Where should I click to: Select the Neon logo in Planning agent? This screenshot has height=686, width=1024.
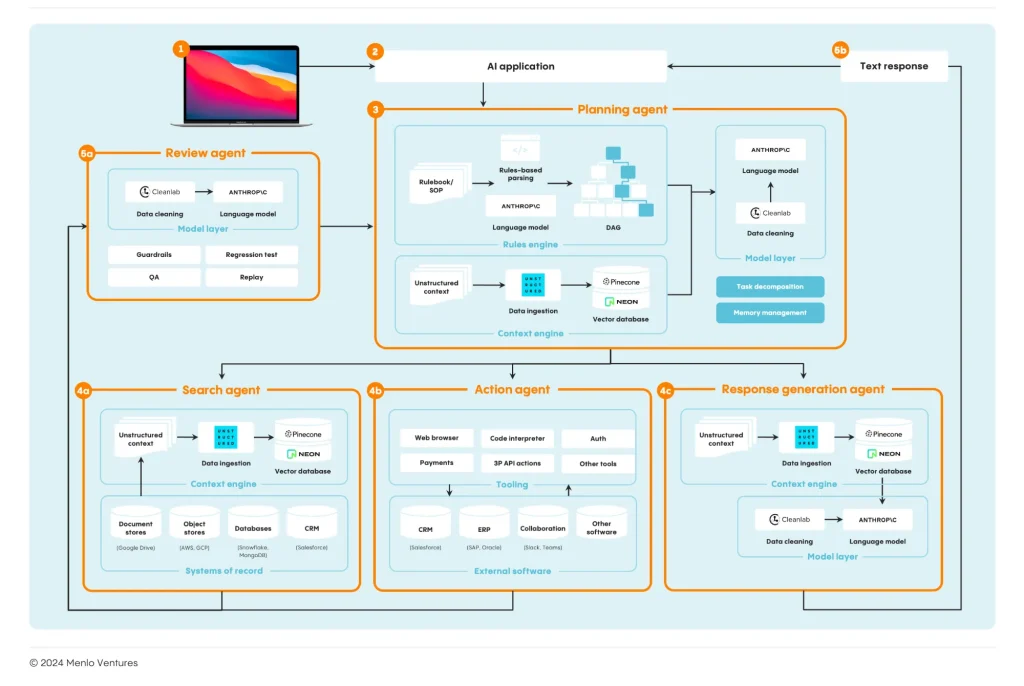[621, 300]
